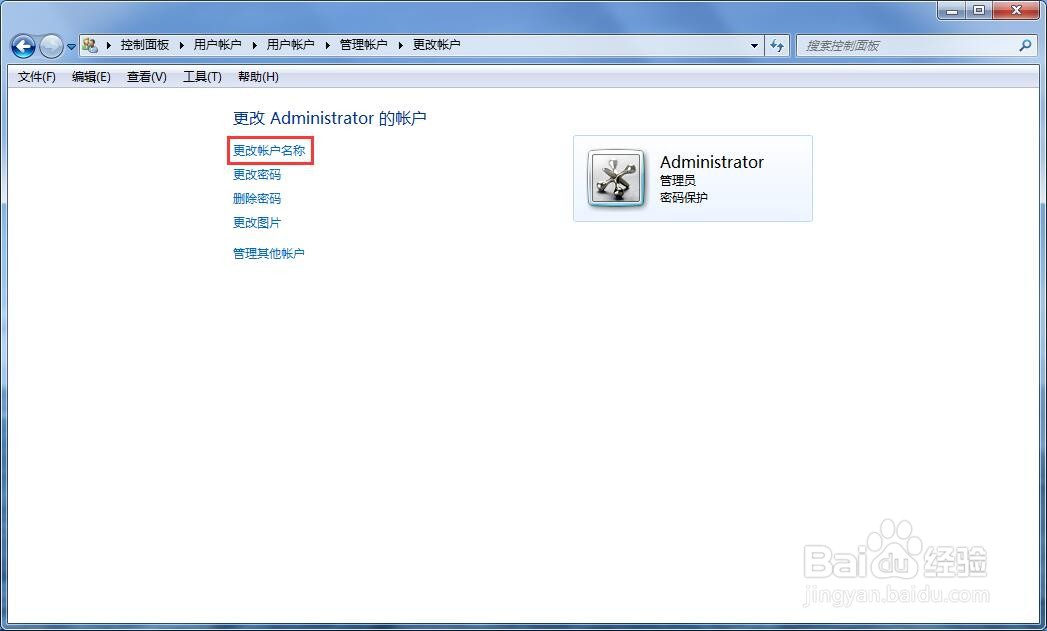
Task: Click 更改图片 link
Action: point(257,222)
